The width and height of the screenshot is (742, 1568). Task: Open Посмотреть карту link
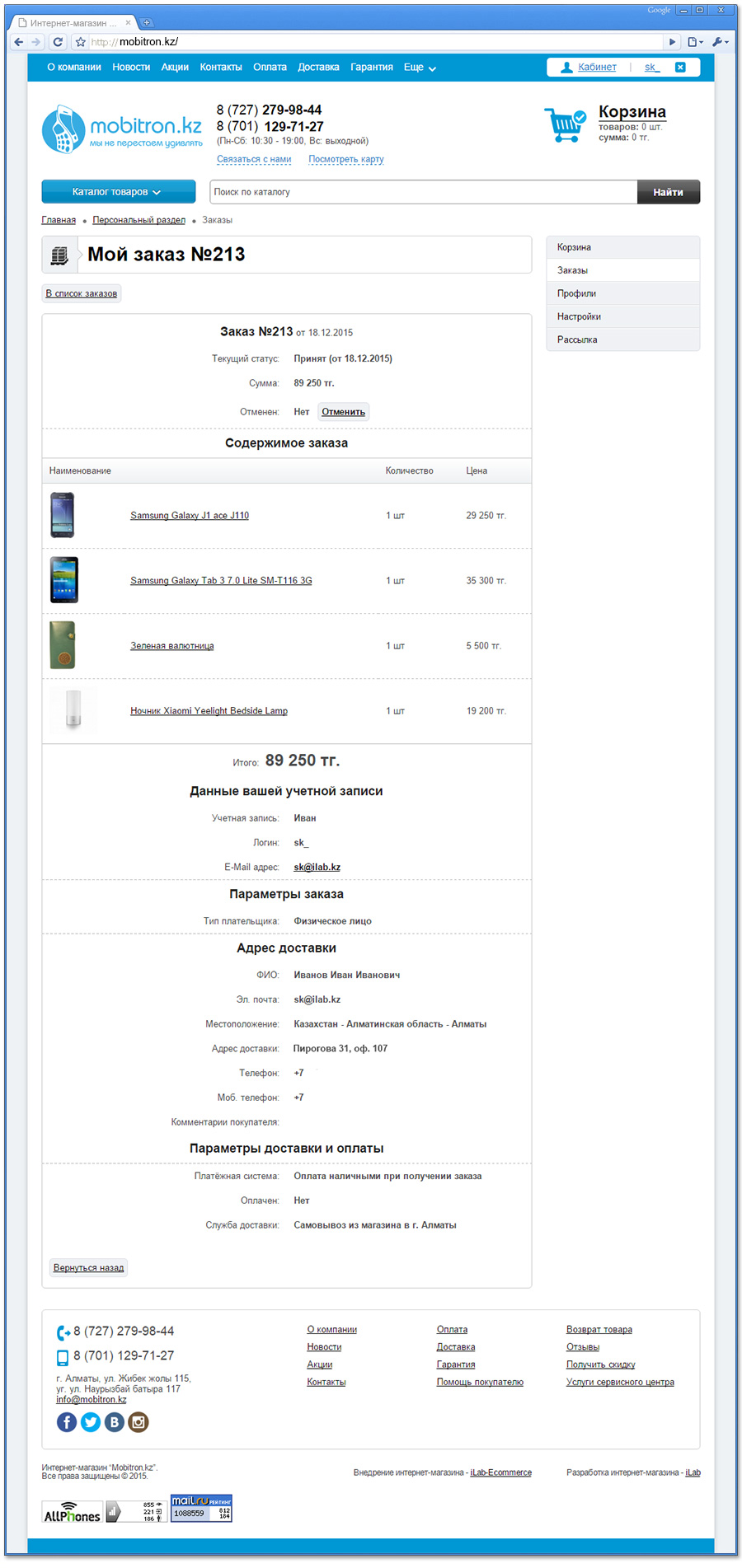tap(346, 159)
